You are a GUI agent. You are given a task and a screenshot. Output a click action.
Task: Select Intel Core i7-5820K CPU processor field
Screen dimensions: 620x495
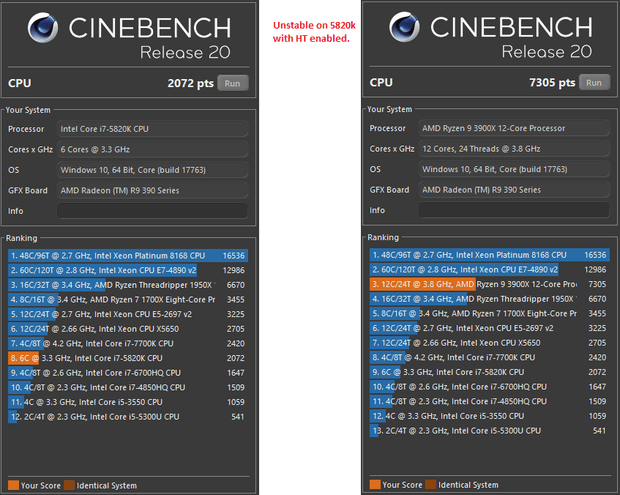[153, 129]
